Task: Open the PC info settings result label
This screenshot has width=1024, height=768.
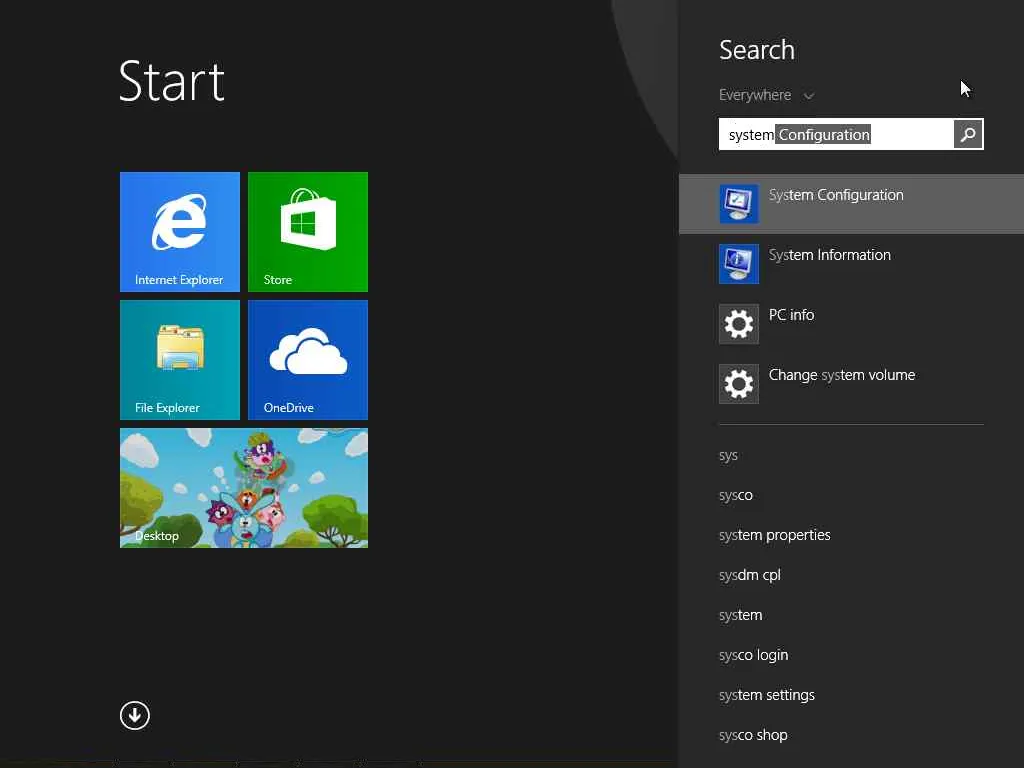Action: click(791, 315)
